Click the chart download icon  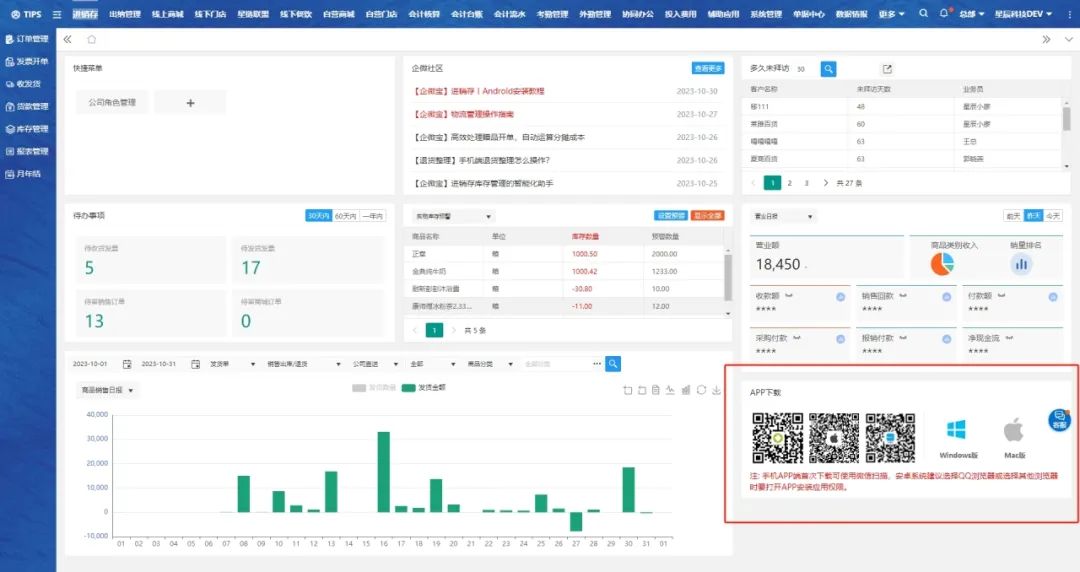pos(716,390)
